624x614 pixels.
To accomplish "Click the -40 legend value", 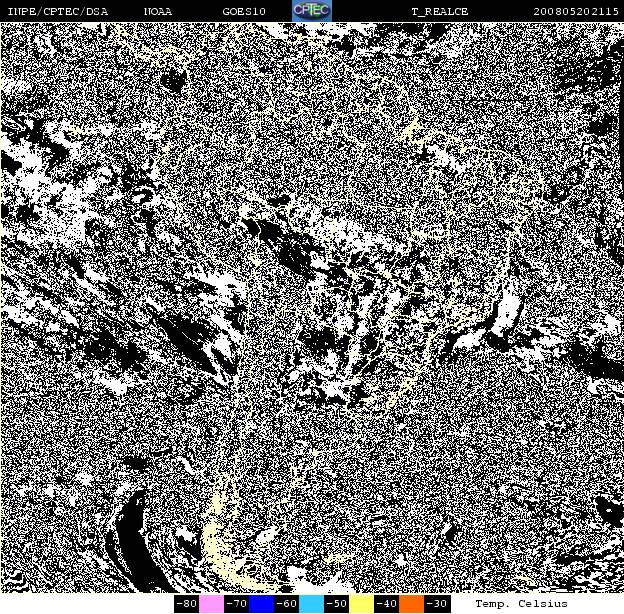I will click(386, 604).
